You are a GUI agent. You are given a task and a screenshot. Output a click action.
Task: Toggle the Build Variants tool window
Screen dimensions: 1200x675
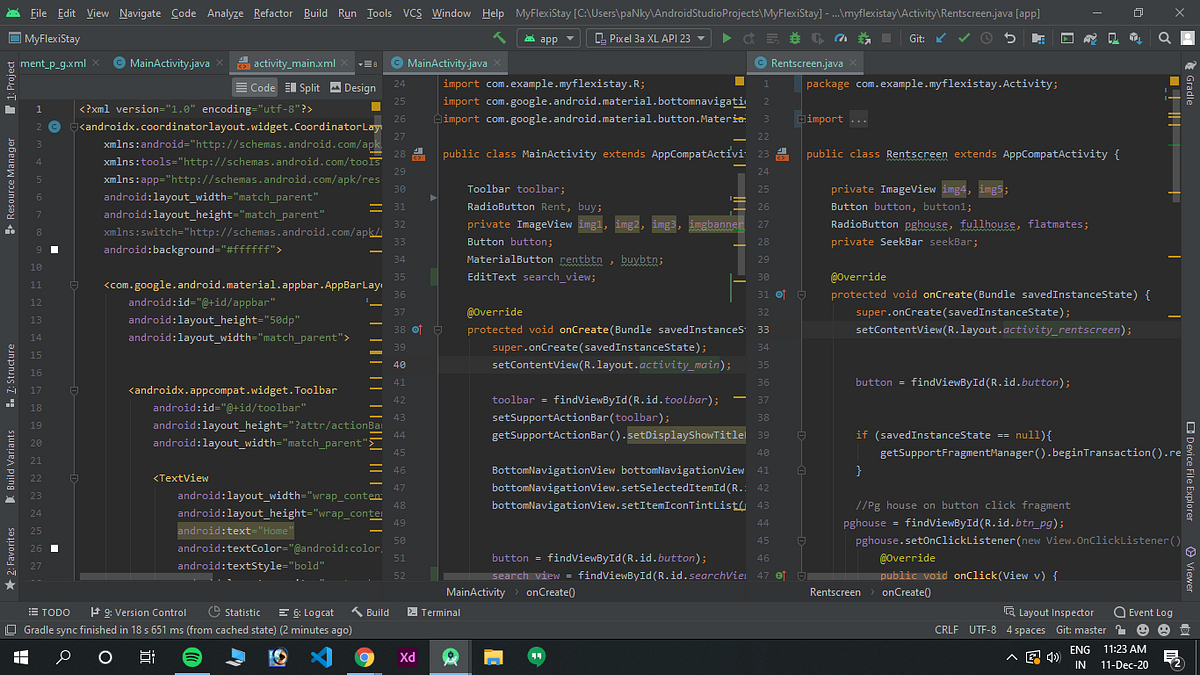click(11, 466)
